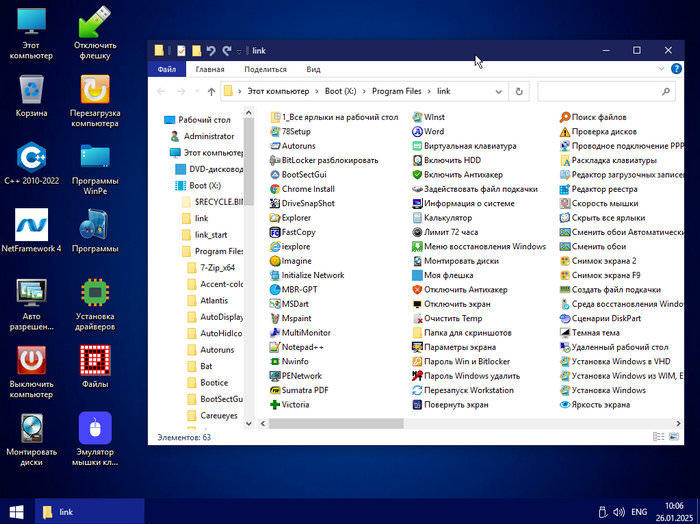
Task: Switch to the Вид ribbon tab
Action: pos(313,69)
